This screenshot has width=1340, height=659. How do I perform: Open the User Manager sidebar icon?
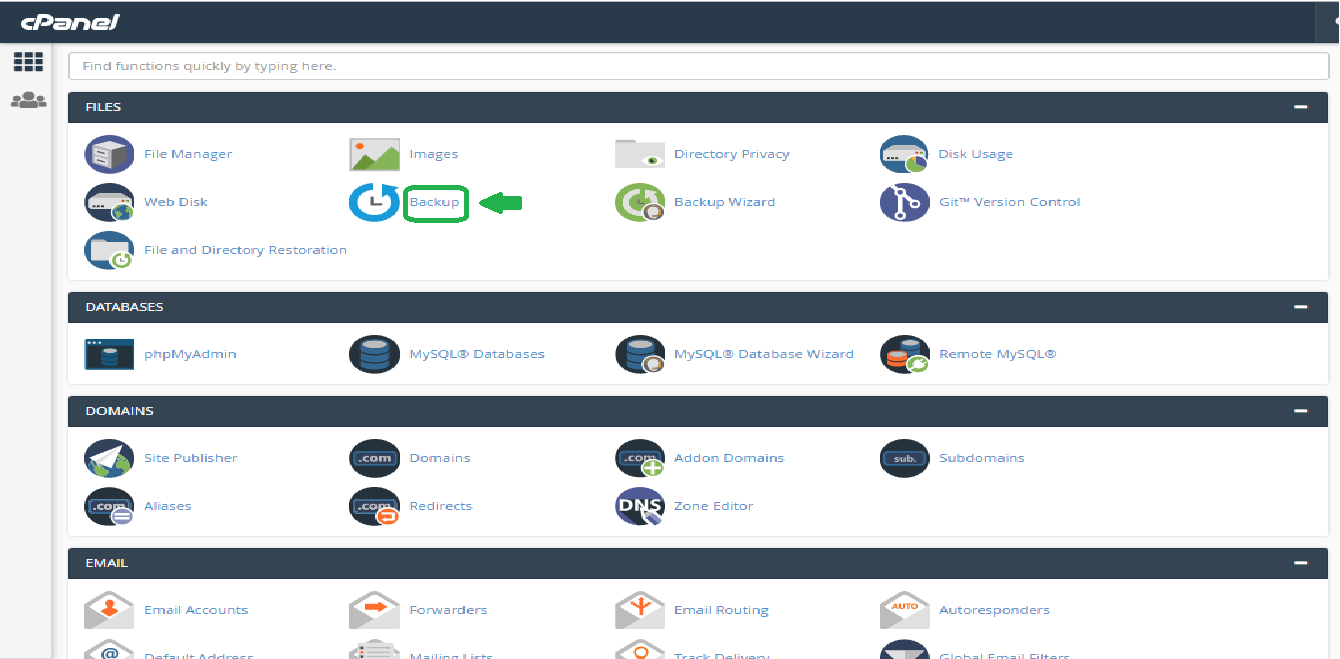[x=28, y=101]
